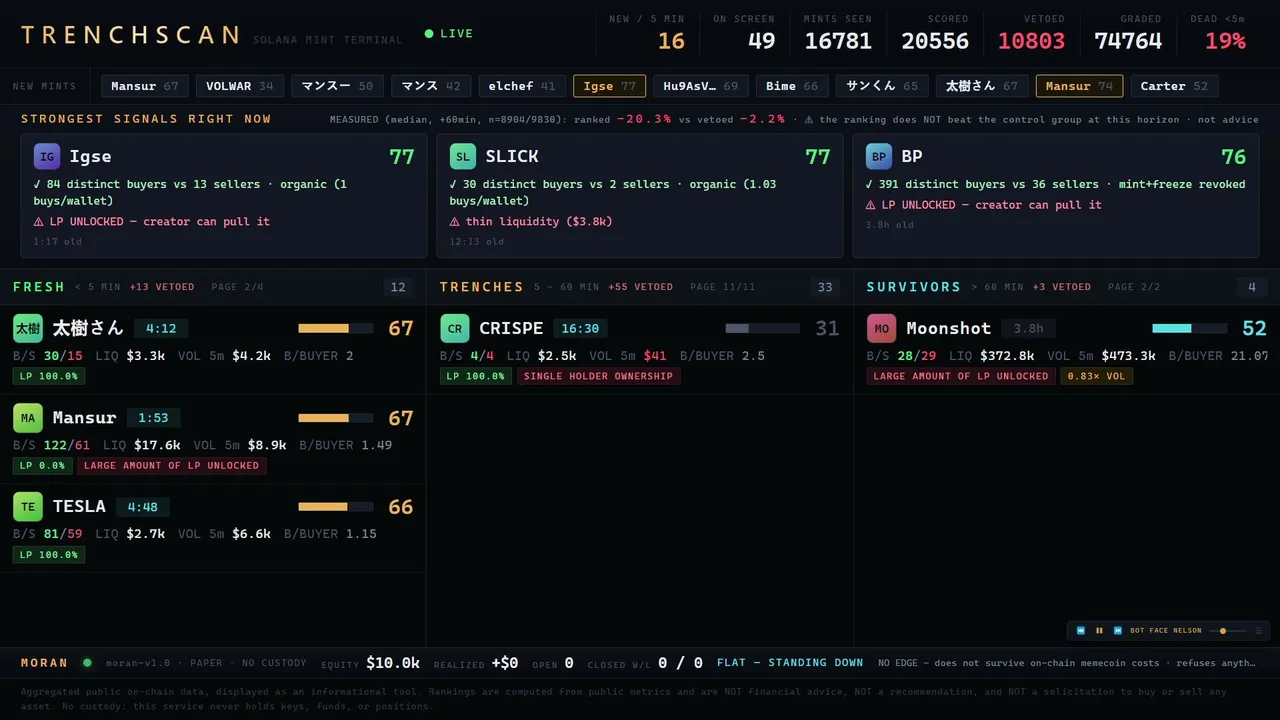Image resolution: width=1280 pixels, height=720 pixels.
Task: Click FRESH column page 2/4 indicator
Action: pyautogui.click(x=238, y=287)
